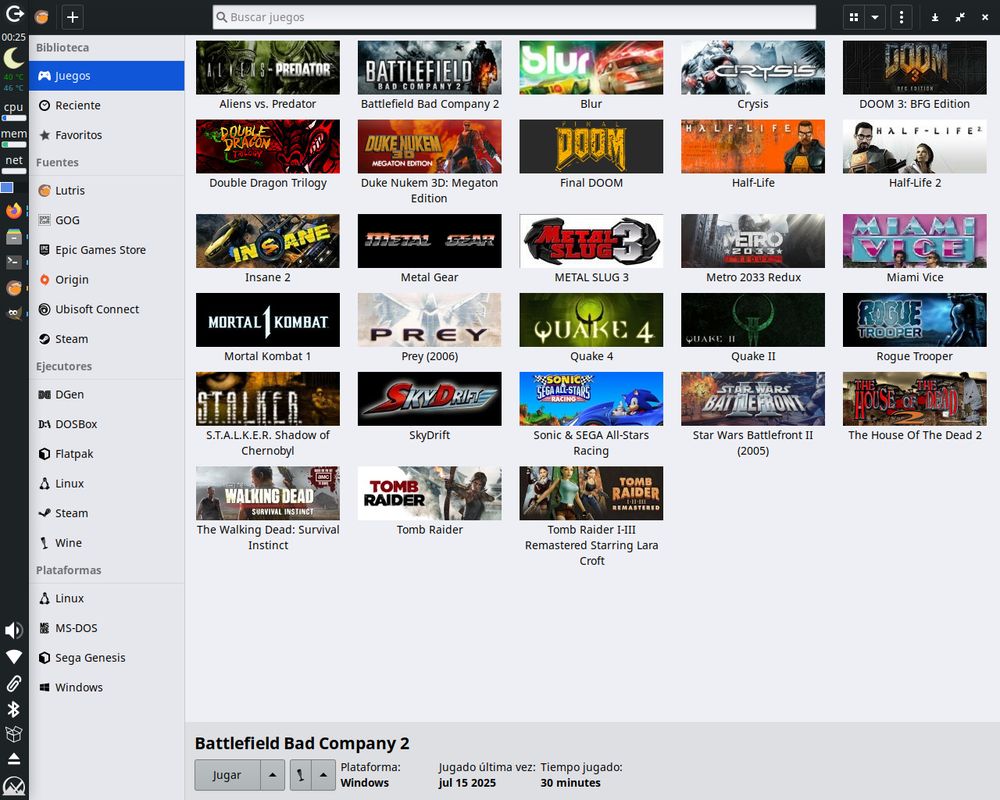
Task: Select the Blur game cover
Action: [x=591, y=68]
